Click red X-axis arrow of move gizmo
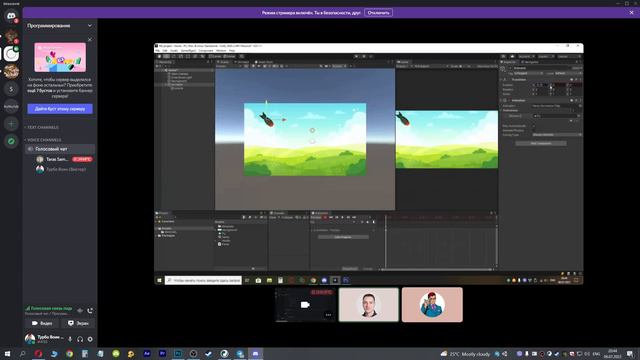 click(x=283, y=120)
